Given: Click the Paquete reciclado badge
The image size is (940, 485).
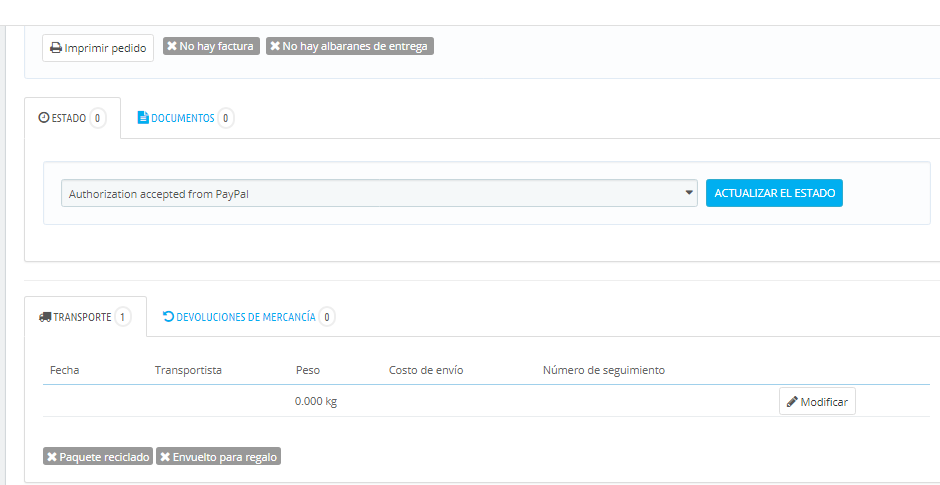Looking at the screenshot, I should click(98, 457).
